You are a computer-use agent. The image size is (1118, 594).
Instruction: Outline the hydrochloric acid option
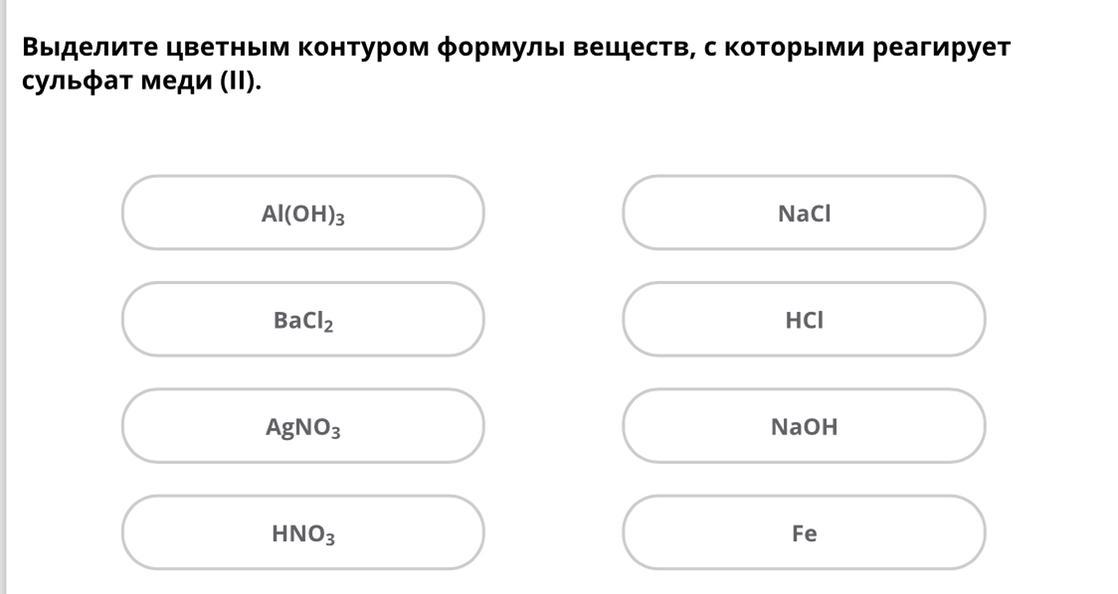tap(804, 319)
